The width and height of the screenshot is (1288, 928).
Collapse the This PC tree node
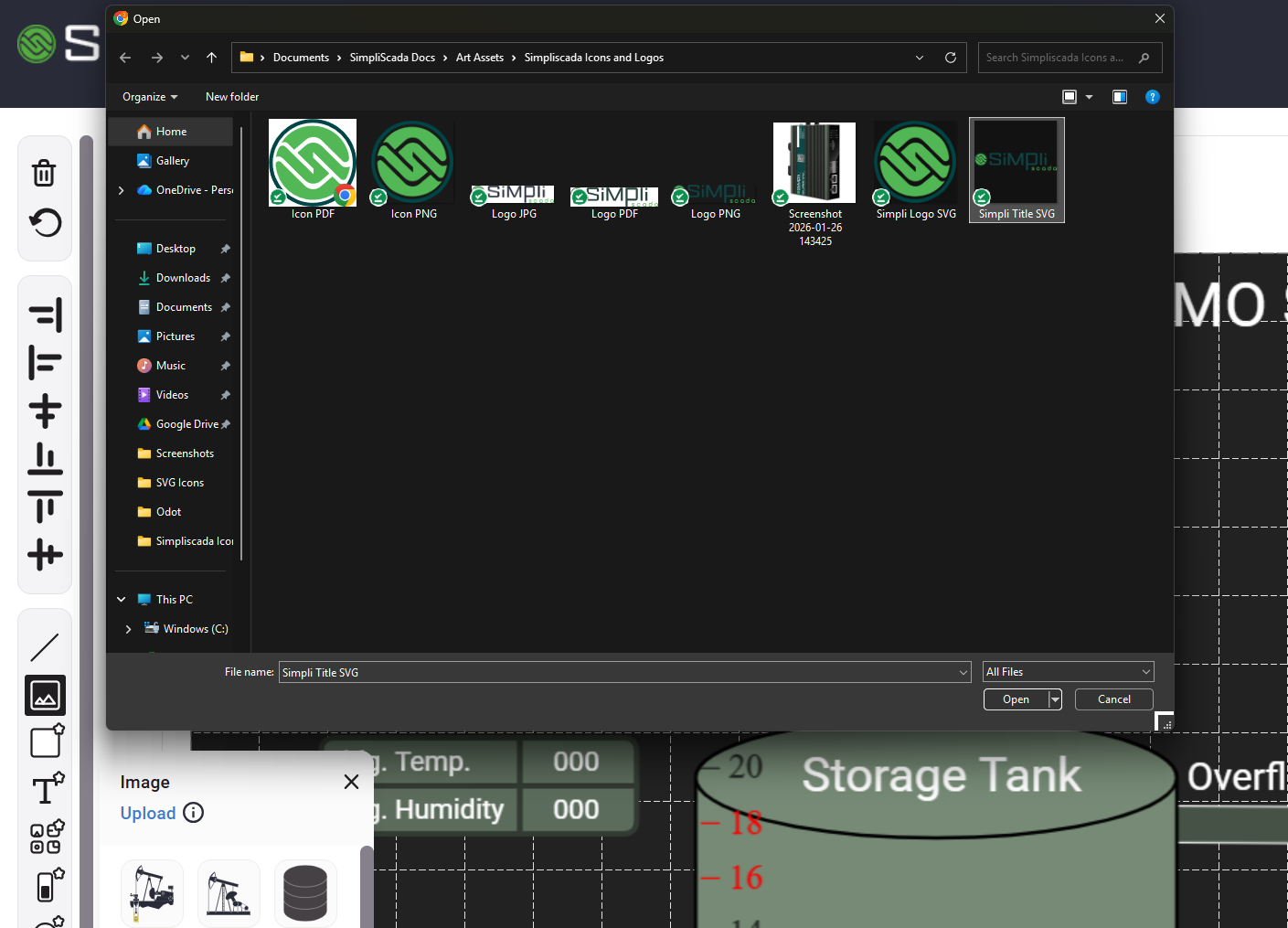point(122,600)
